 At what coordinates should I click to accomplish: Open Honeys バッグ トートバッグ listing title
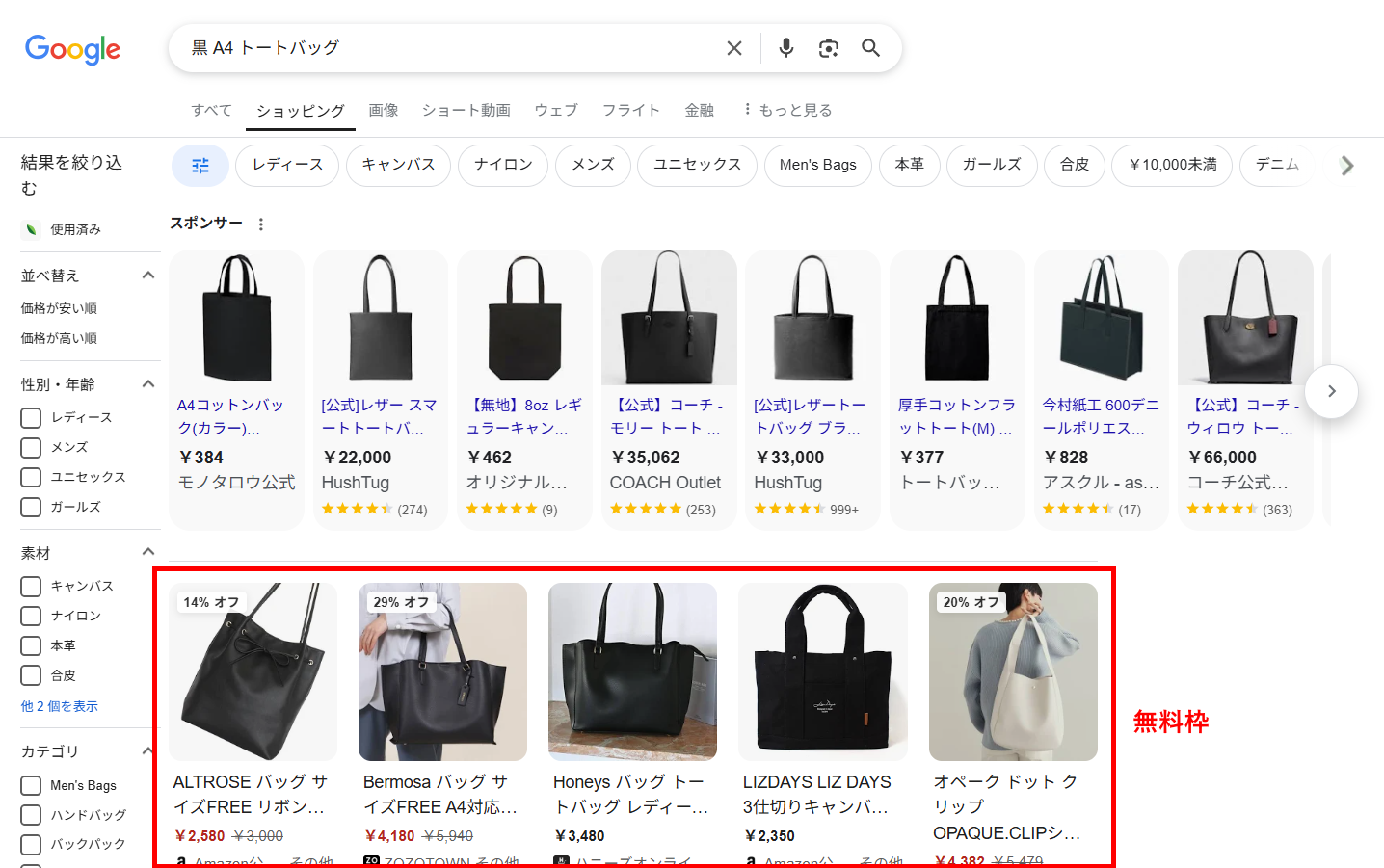coord(631,795)
